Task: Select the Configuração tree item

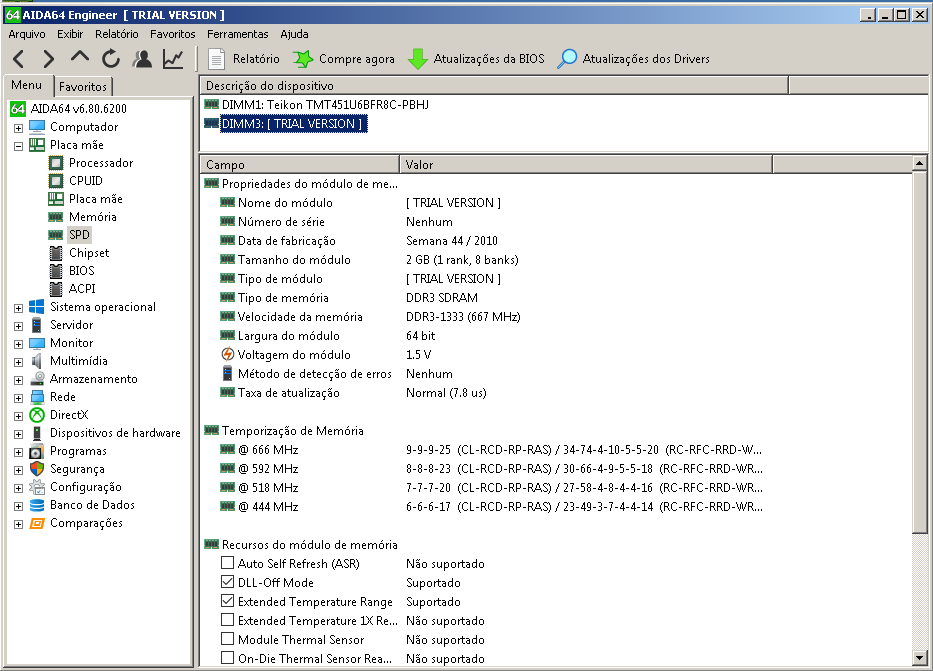Action: coord(86,487)
